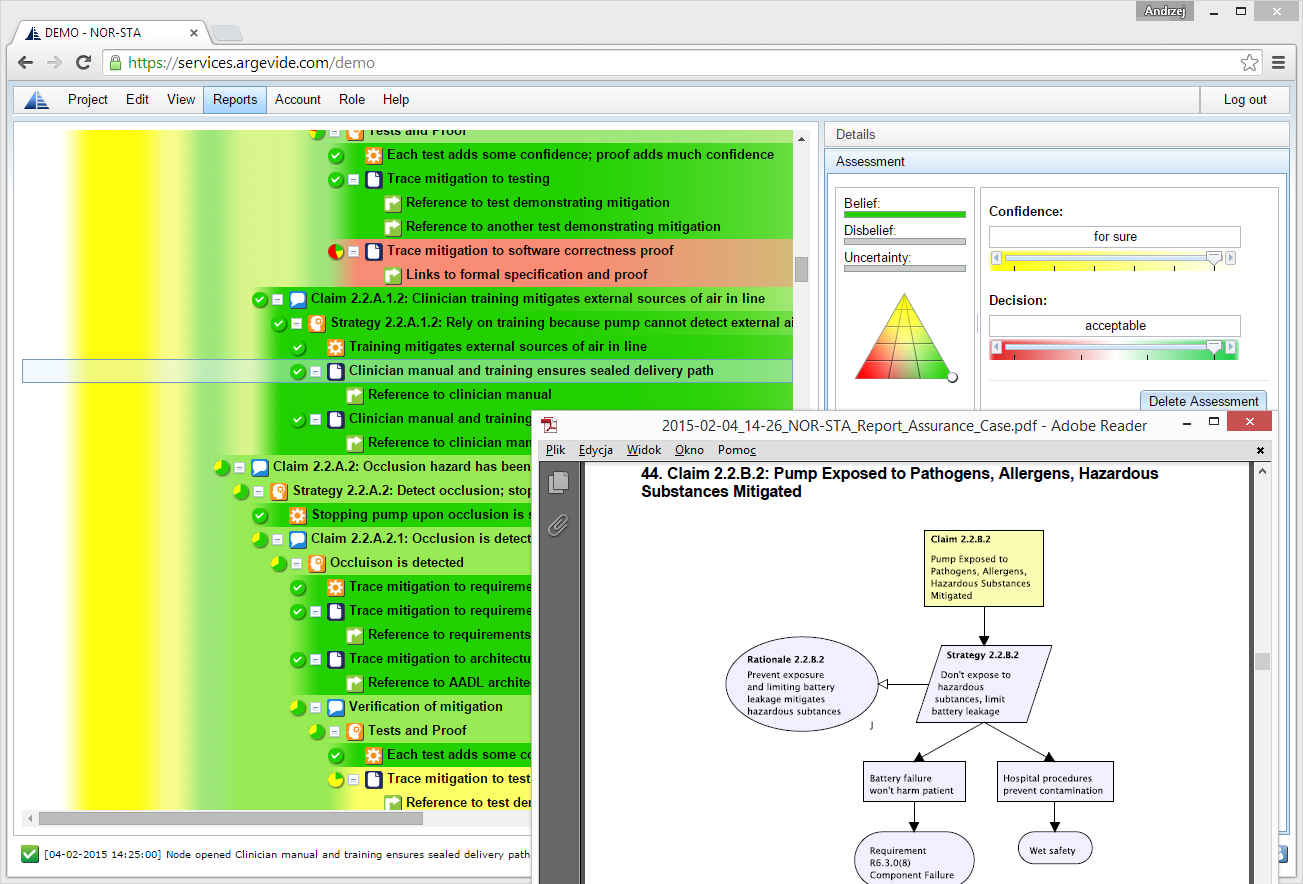
Task: Click speech-bubble icon of Claim 2.2.A.2.1
Action: [x=298, y=539]
